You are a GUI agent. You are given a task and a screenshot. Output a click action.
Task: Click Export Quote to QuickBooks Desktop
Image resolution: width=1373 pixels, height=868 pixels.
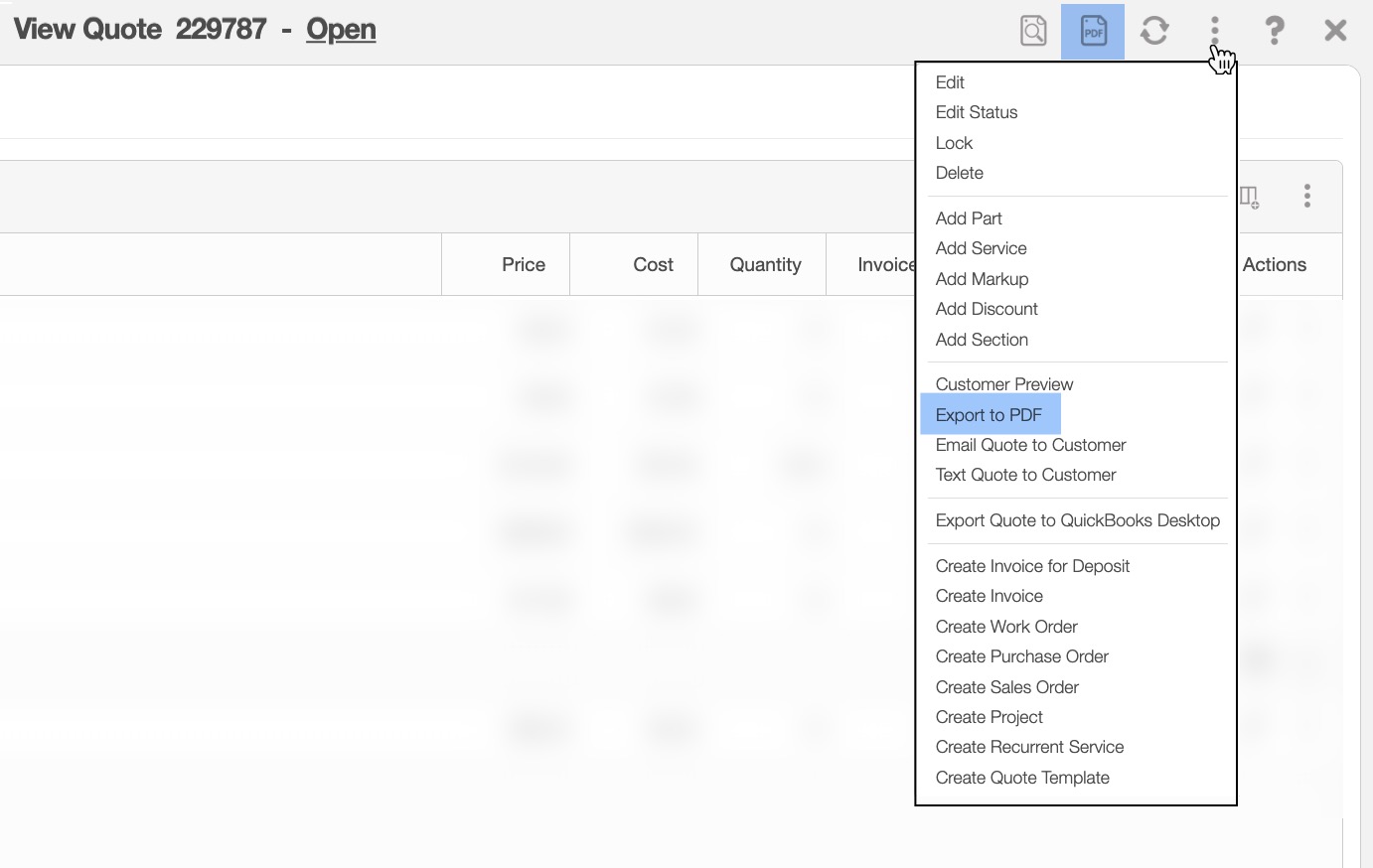coord(1077,520)
